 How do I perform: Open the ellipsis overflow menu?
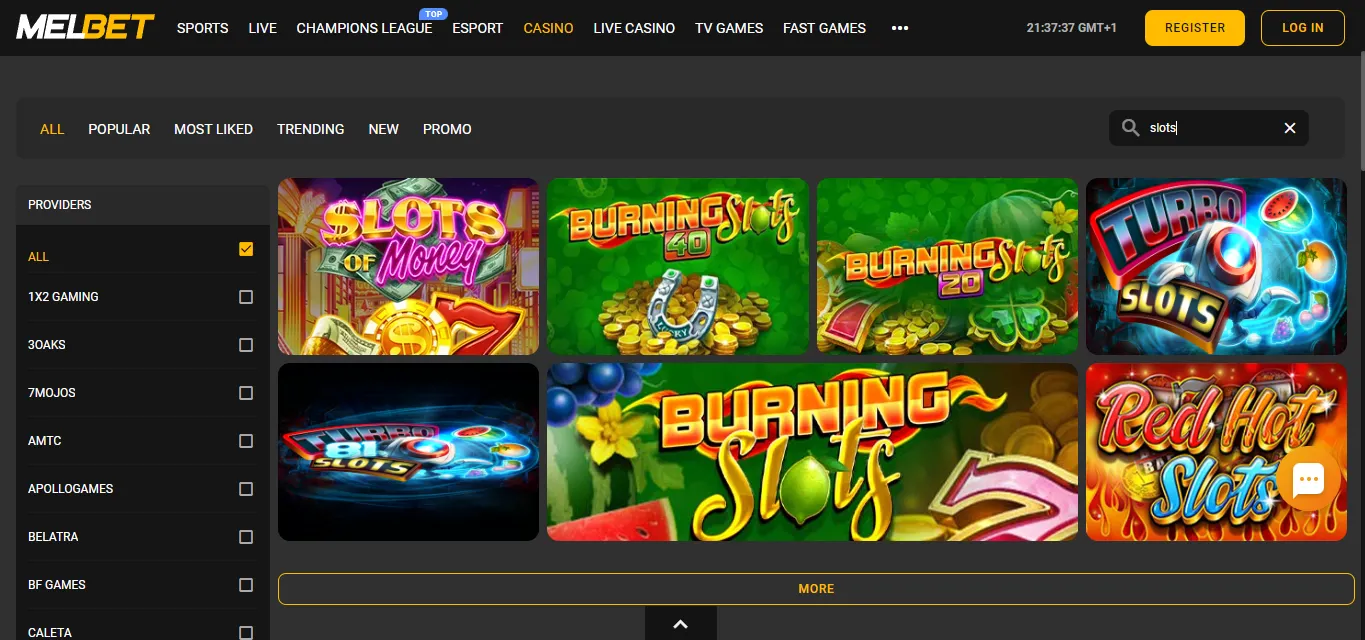(899, 28)
